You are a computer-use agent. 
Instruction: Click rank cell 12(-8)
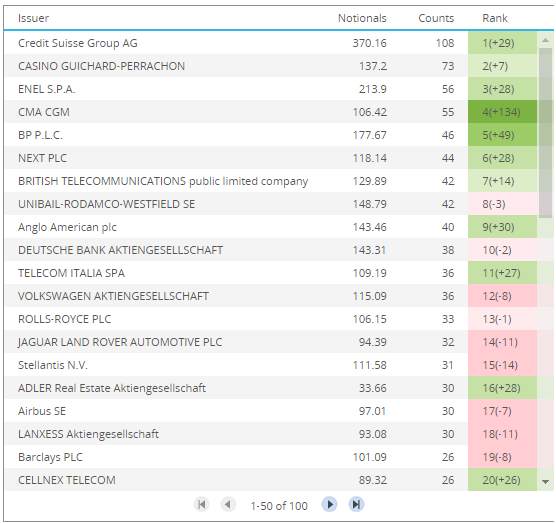point(502,296)
